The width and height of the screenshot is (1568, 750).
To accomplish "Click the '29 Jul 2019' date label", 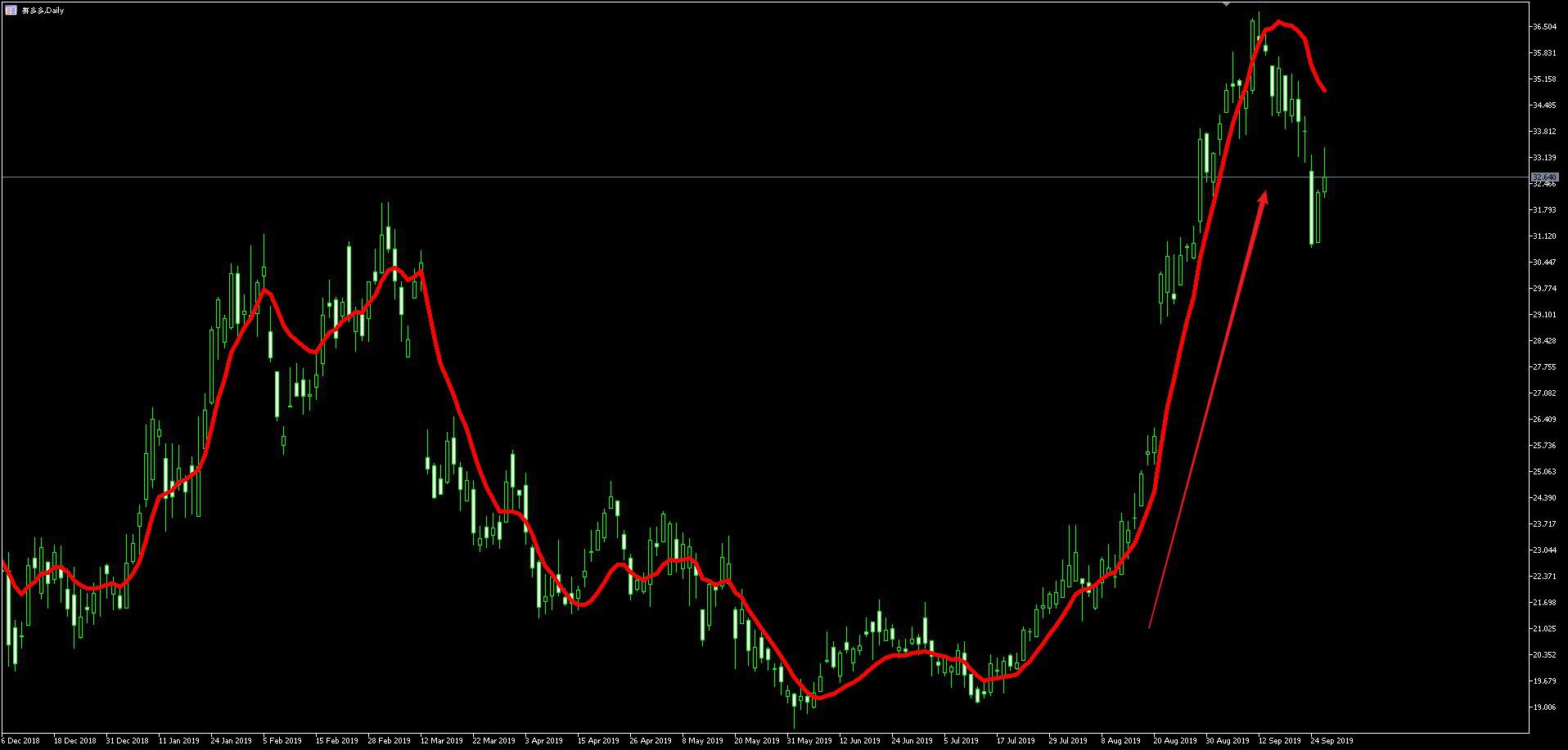I will tap(1068, 741).
